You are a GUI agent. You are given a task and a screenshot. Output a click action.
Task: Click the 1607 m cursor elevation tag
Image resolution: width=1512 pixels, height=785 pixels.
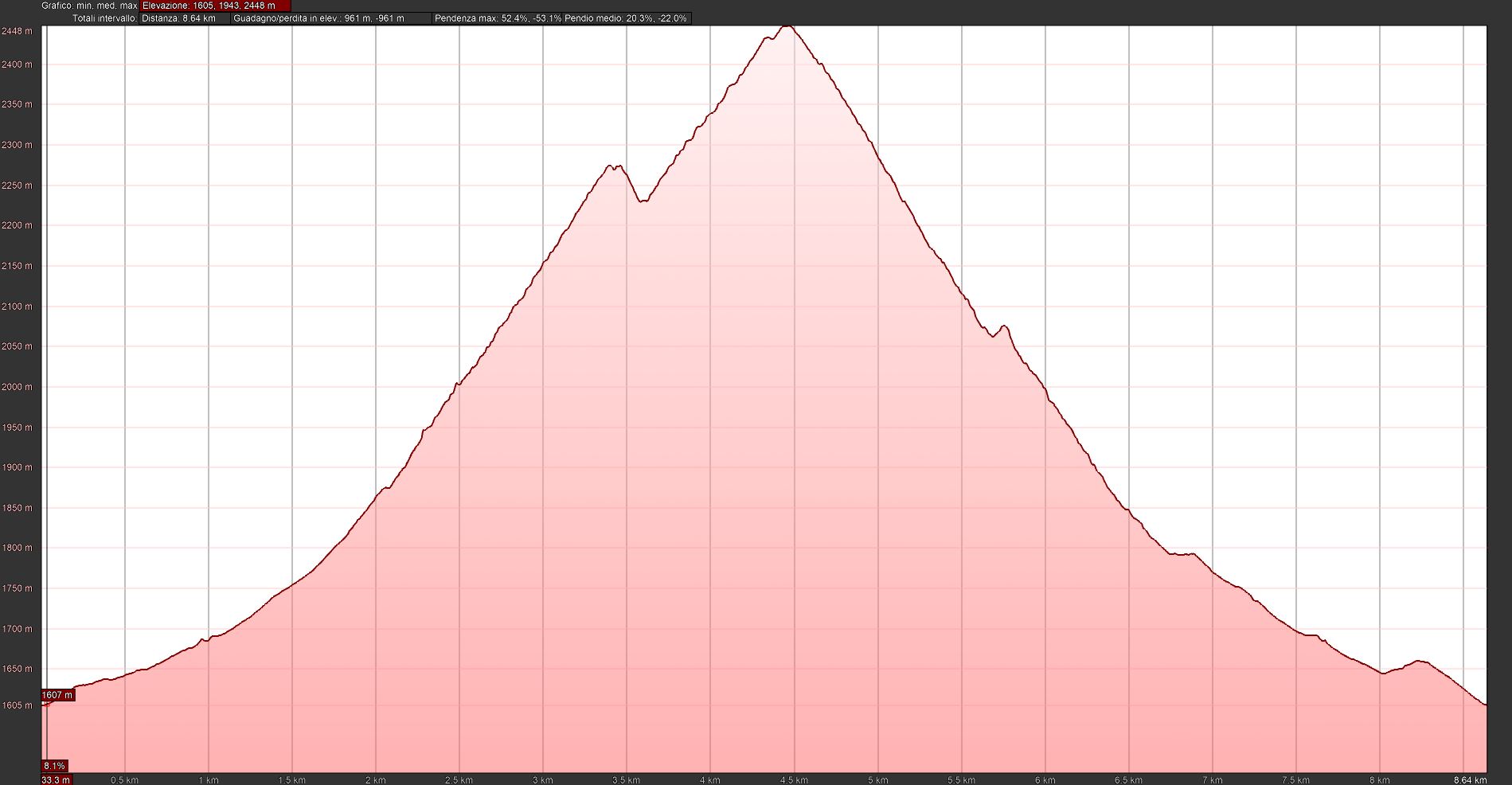(x=57, y=695)
